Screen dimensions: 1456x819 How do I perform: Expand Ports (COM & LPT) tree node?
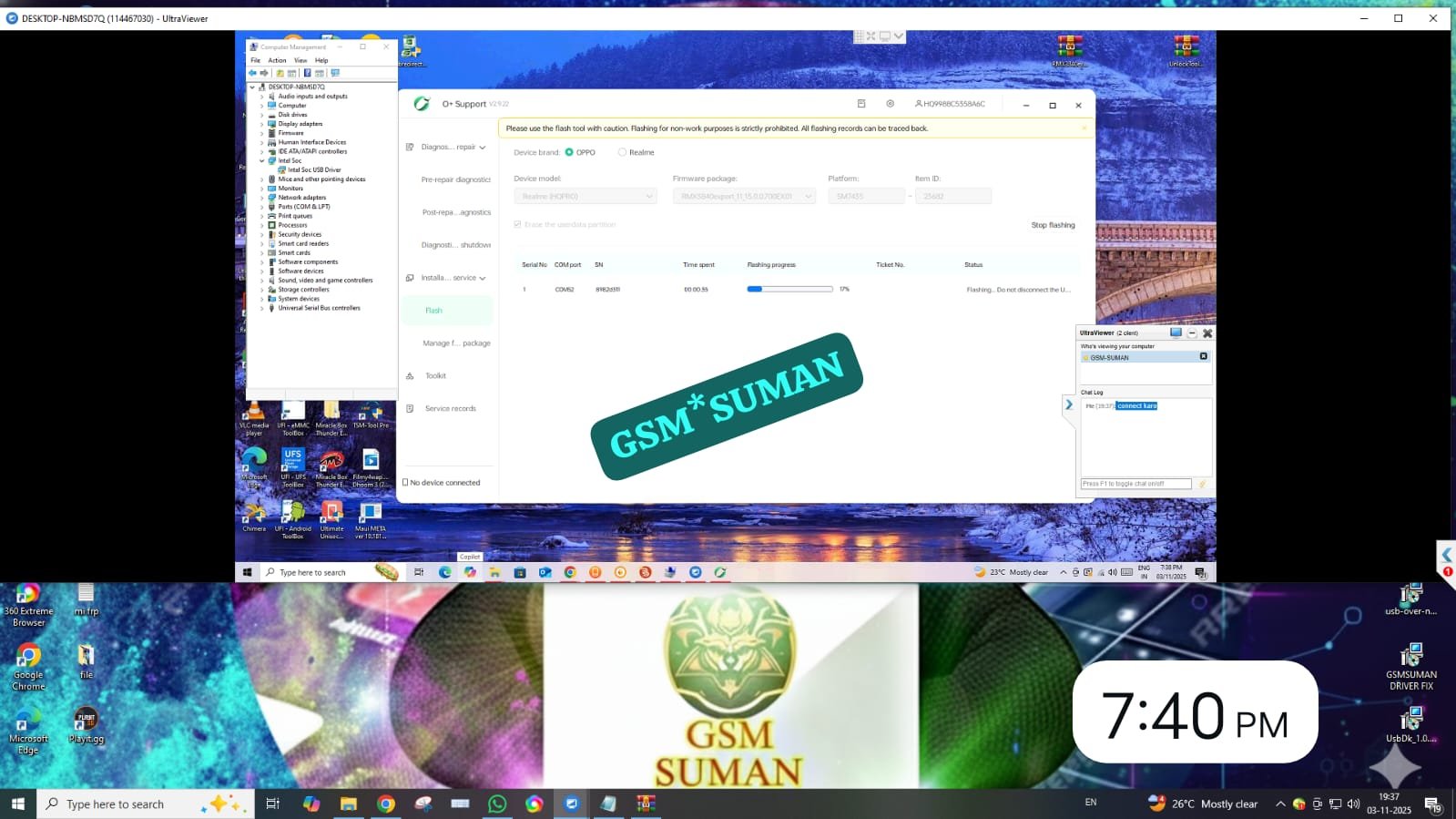262,207
